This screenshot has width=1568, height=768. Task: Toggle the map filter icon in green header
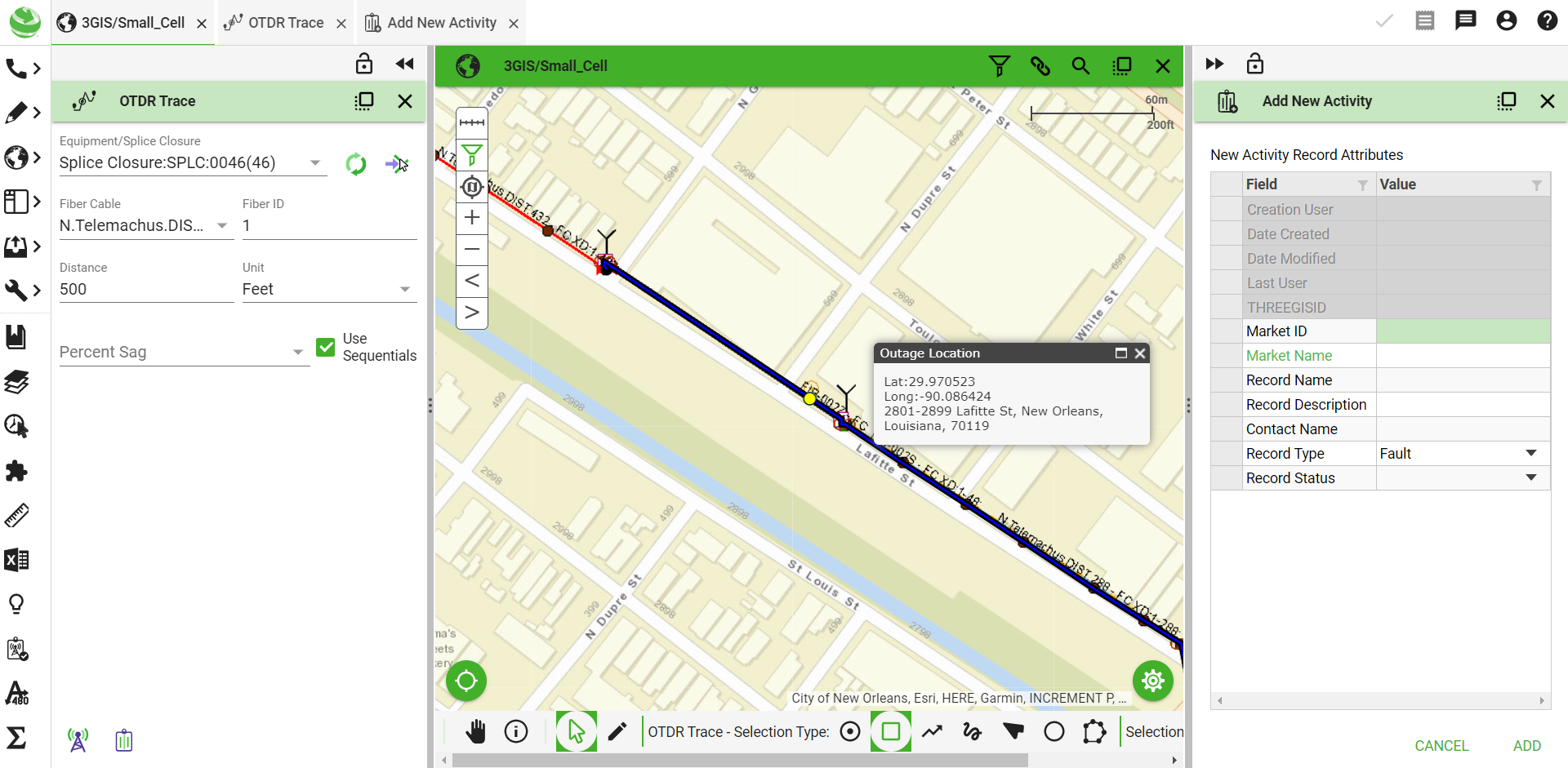(x=1000, y=66)
